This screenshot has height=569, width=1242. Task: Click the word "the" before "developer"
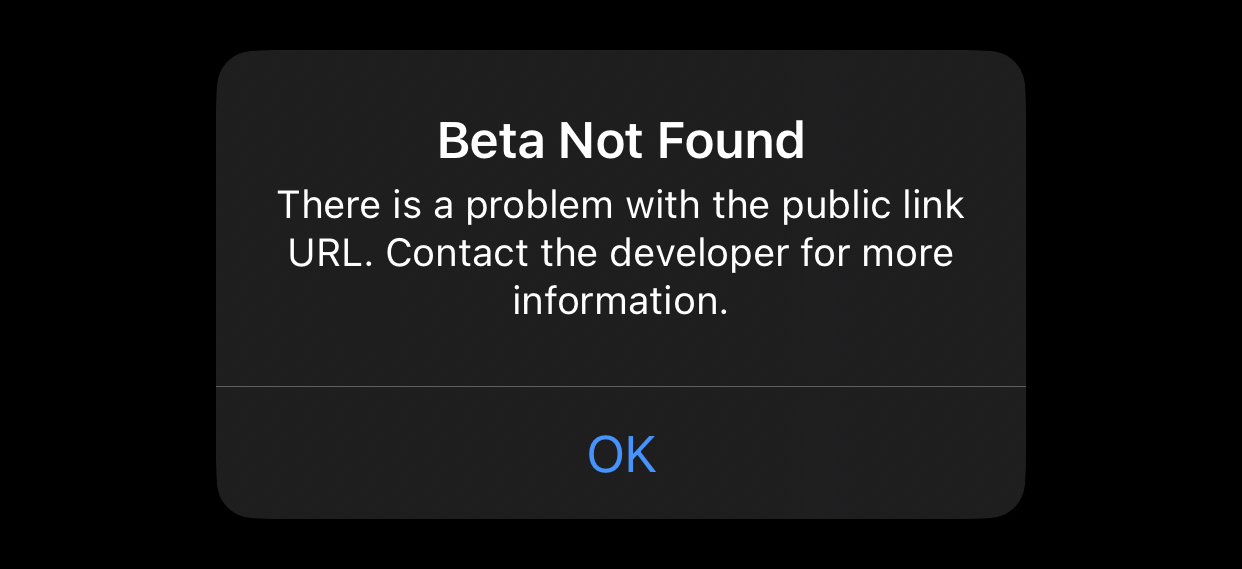coord(570,253)
